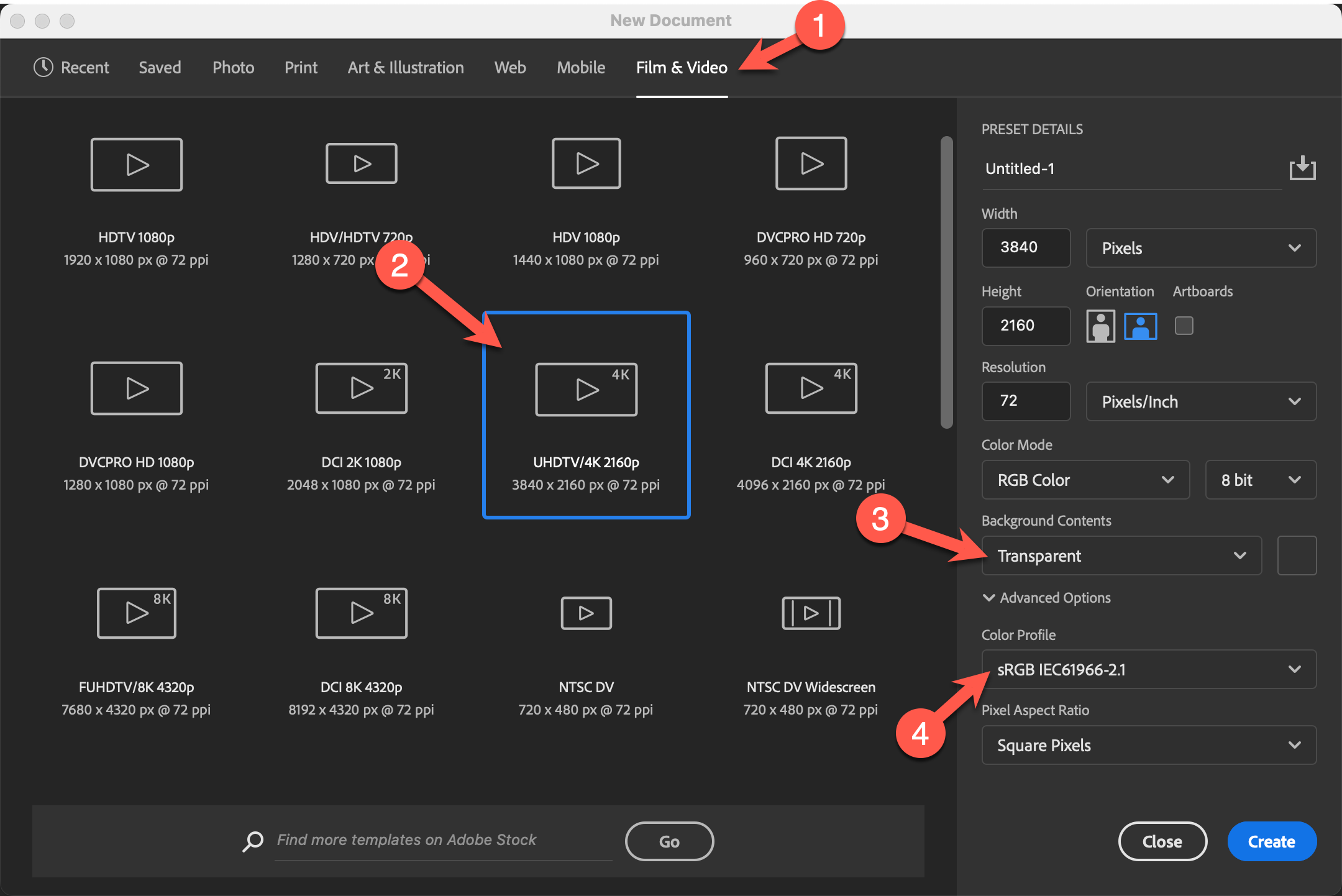The height and width of the screenshot is (896, 1342).
Task: Select the DVCPRO HD 720p preset icon
Action: (811, 163)
